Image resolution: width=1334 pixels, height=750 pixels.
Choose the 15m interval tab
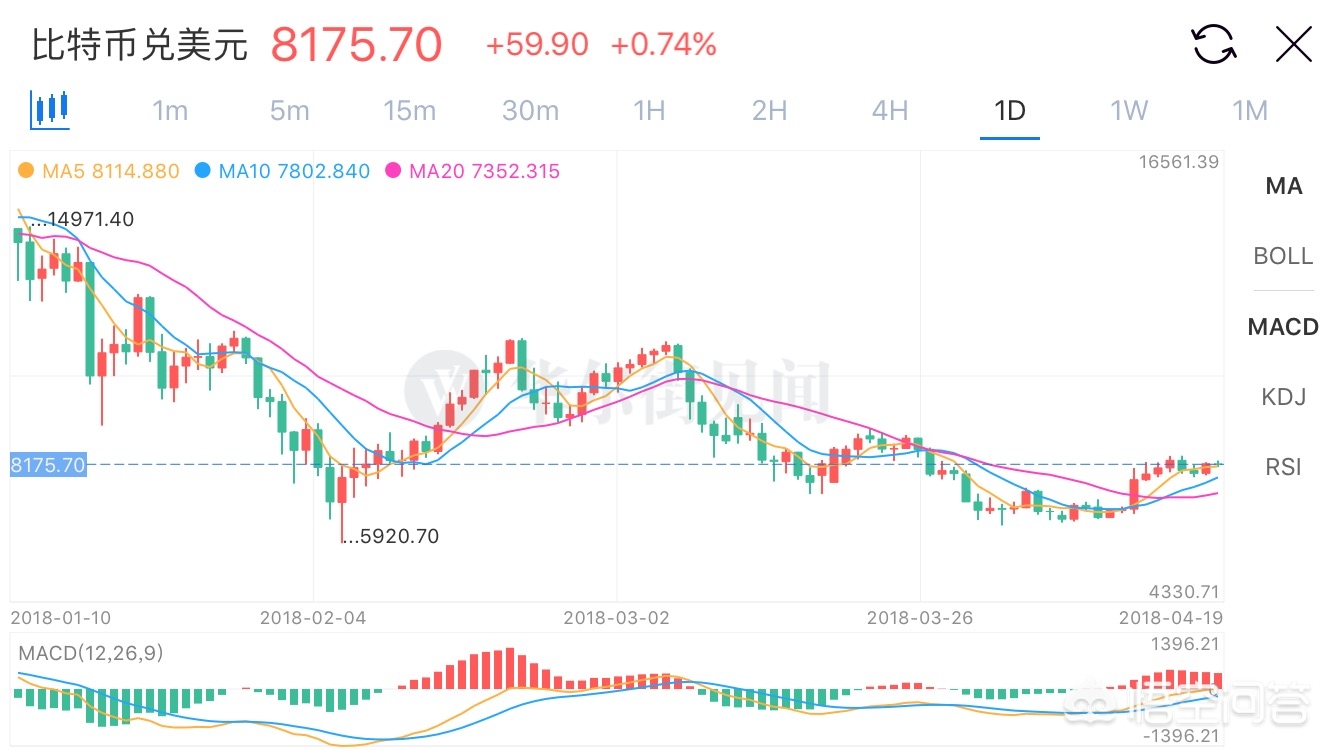[410, 110]
